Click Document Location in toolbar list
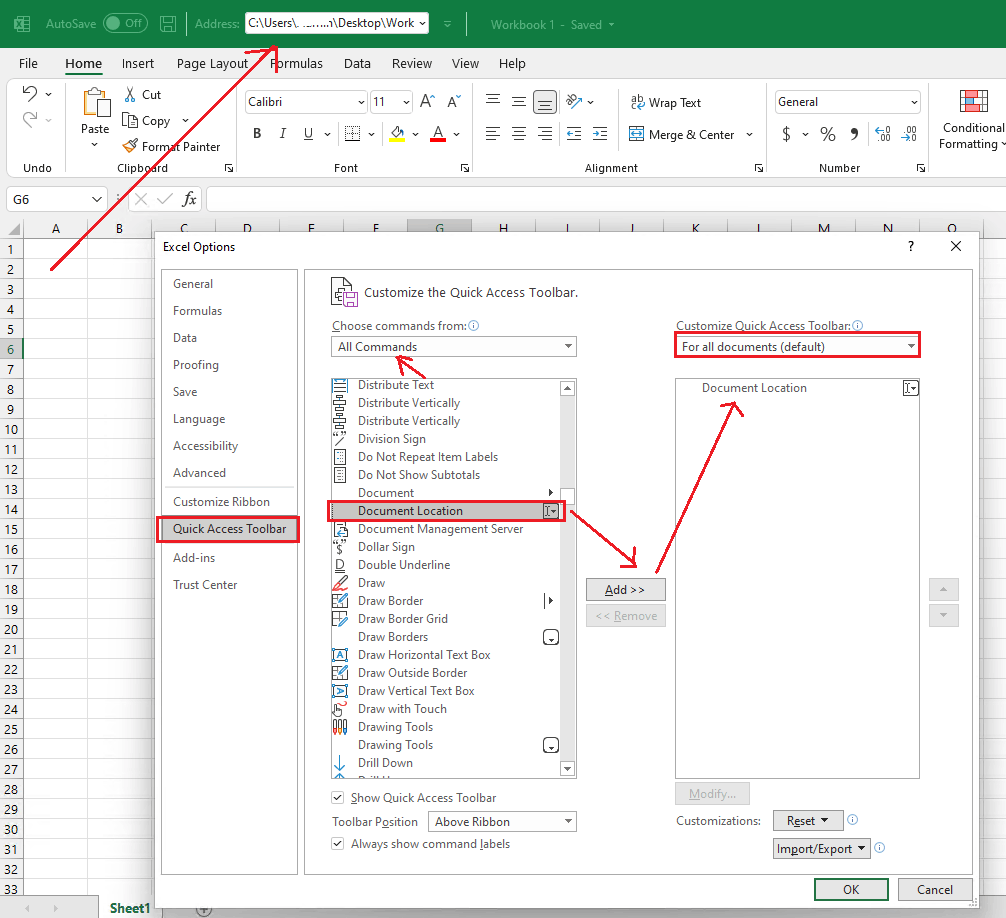 pos(797,387)
